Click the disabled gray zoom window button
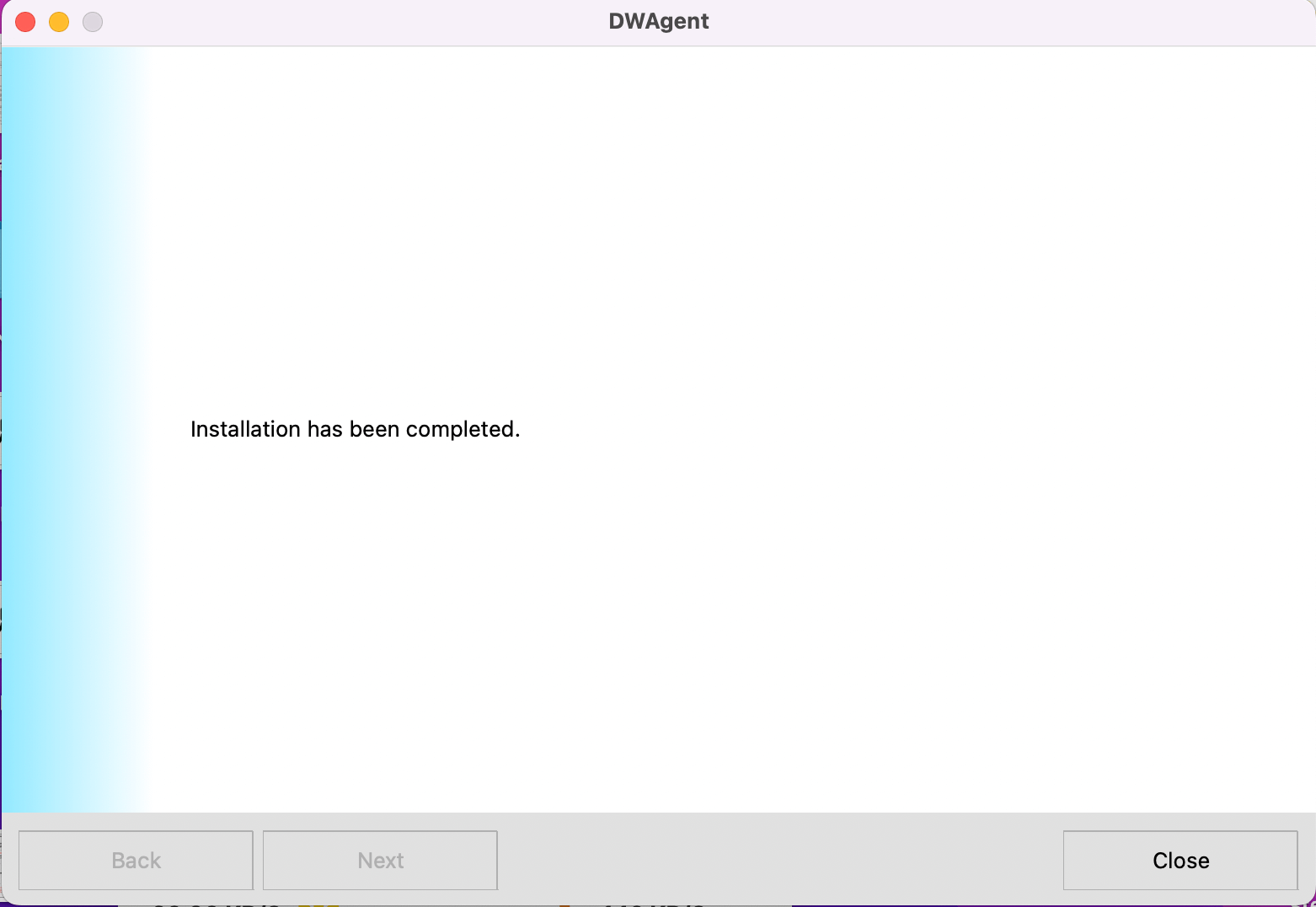Viewport: 1316px width, 907px height. pyautogui.click(x=93, y=22)
